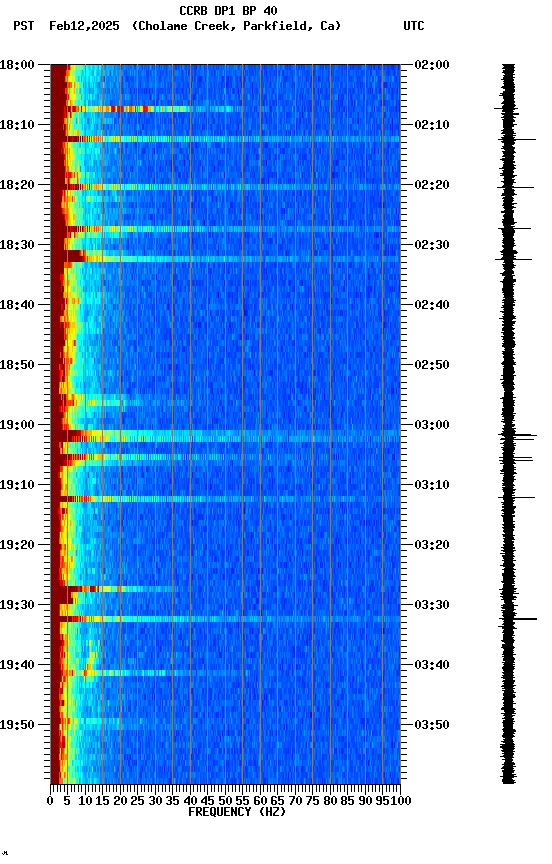Click the seismogram spike near 02:12 UTC
This screenshot has width=552, height=864.
517,139
